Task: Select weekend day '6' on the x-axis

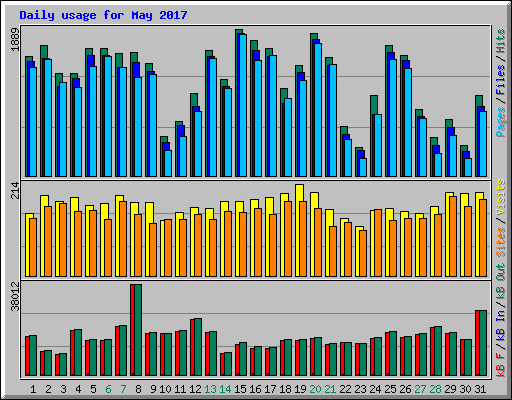Action: point(108,389)
